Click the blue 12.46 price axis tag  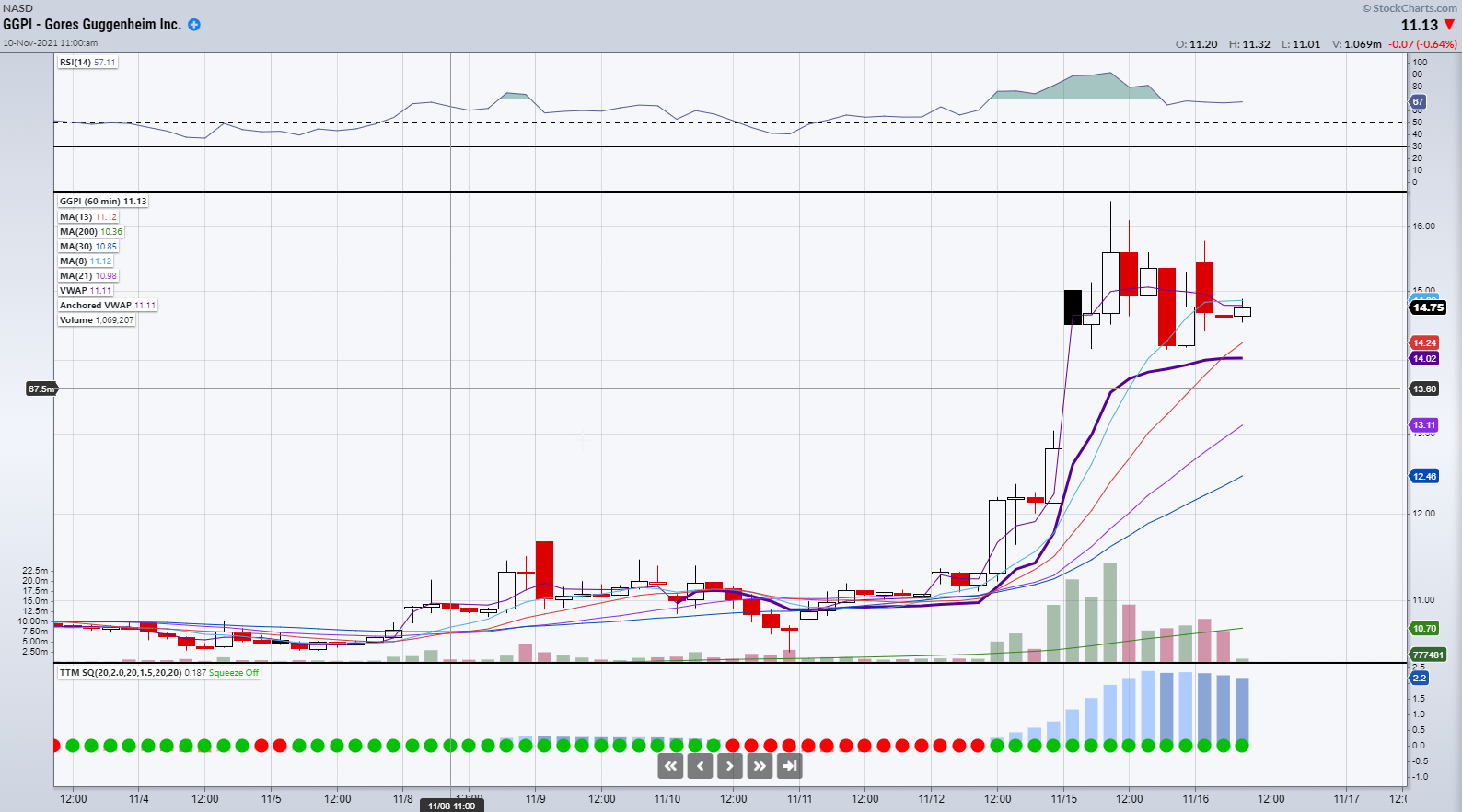(x=1424, y=476)
